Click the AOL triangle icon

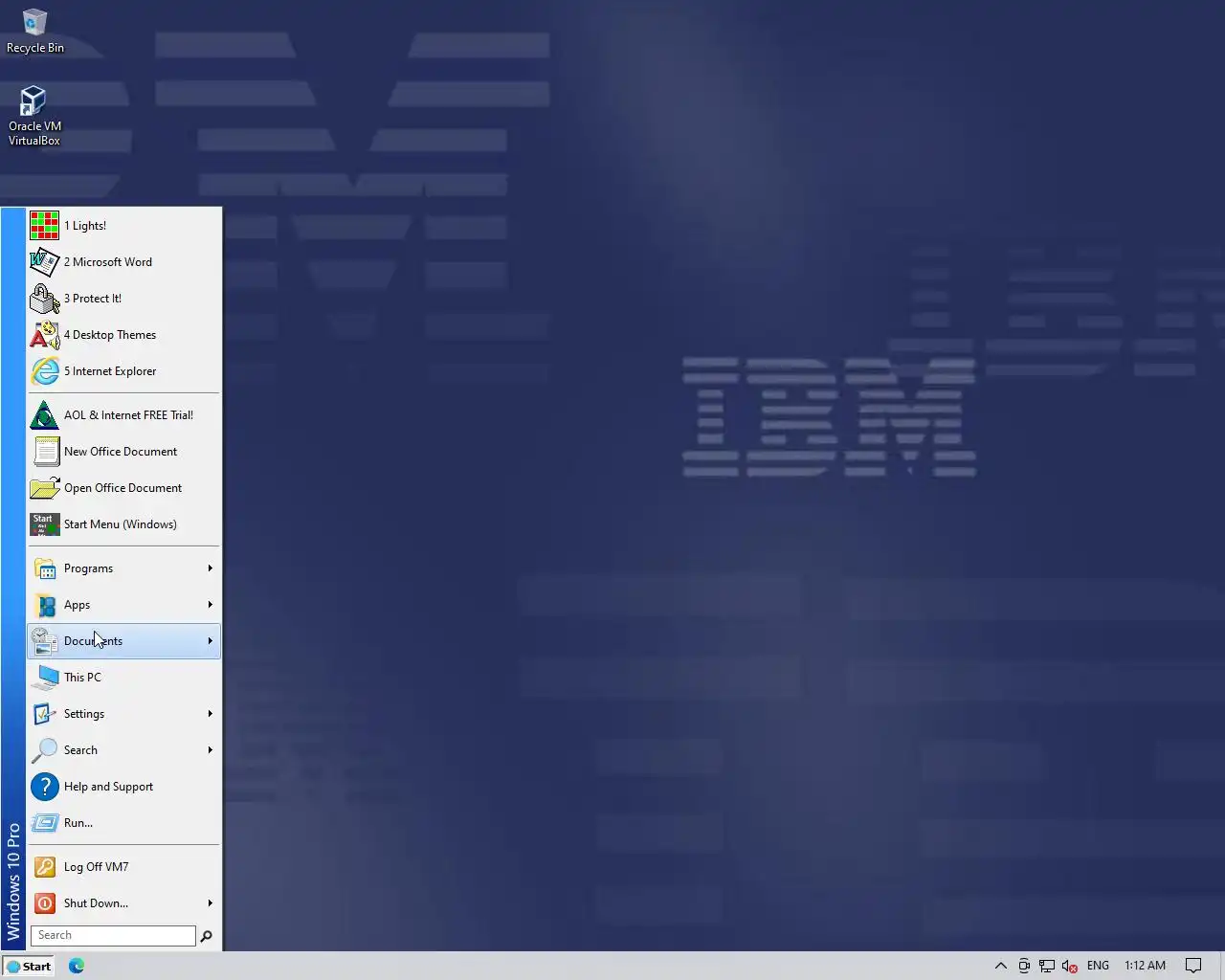coord(44,415)
